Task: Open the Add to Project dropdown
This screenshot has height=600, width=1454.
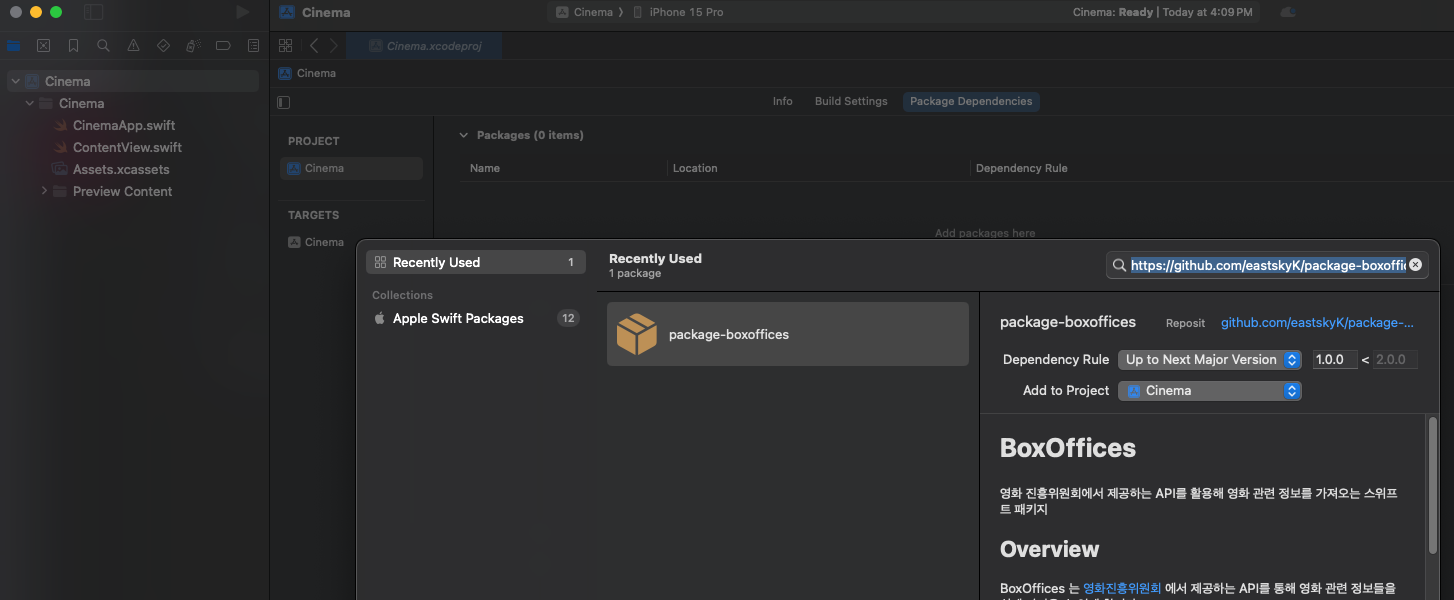Action: (1210, 391)
